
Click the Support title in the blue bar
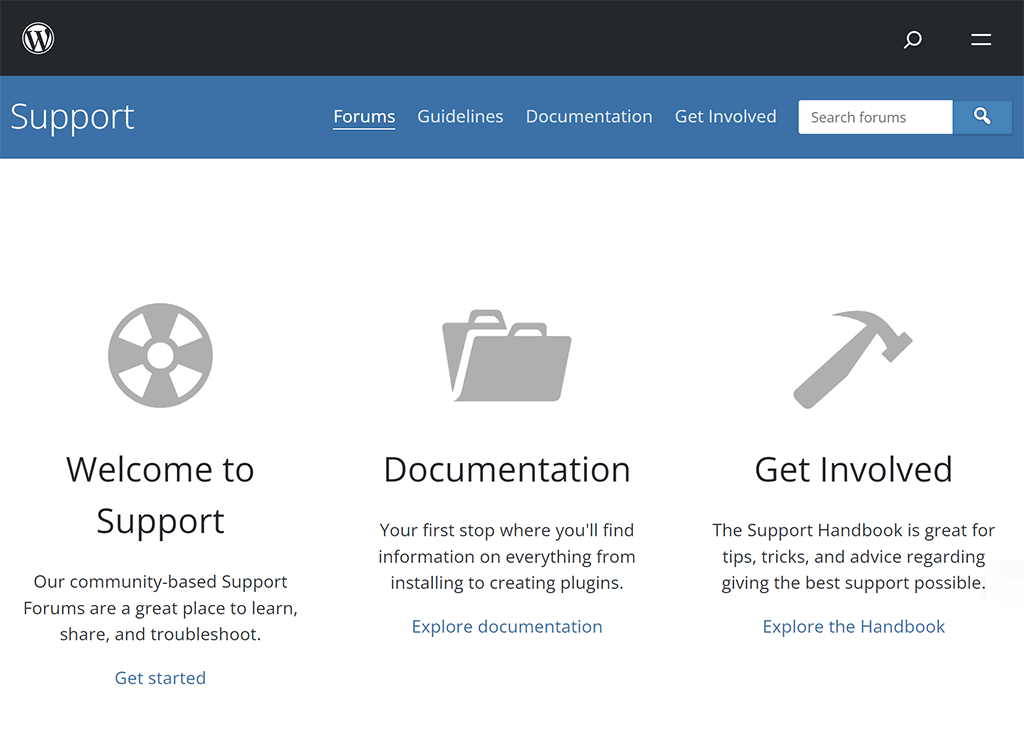[72, 117]
